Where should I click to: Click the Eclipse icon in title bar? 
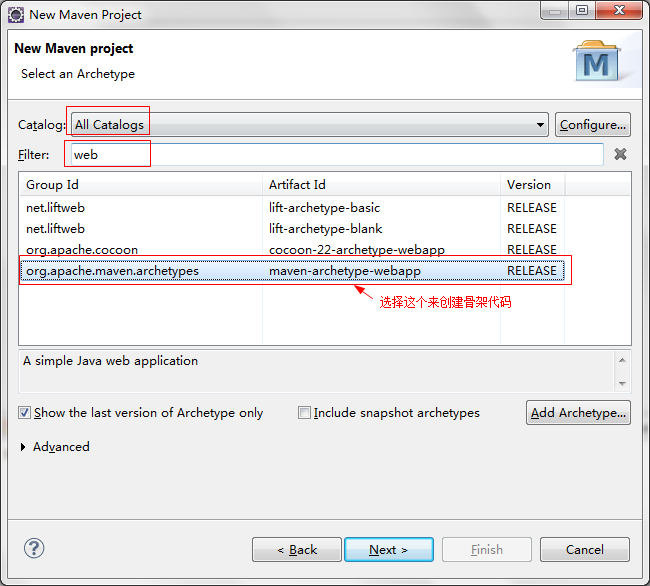pos(16,15)
